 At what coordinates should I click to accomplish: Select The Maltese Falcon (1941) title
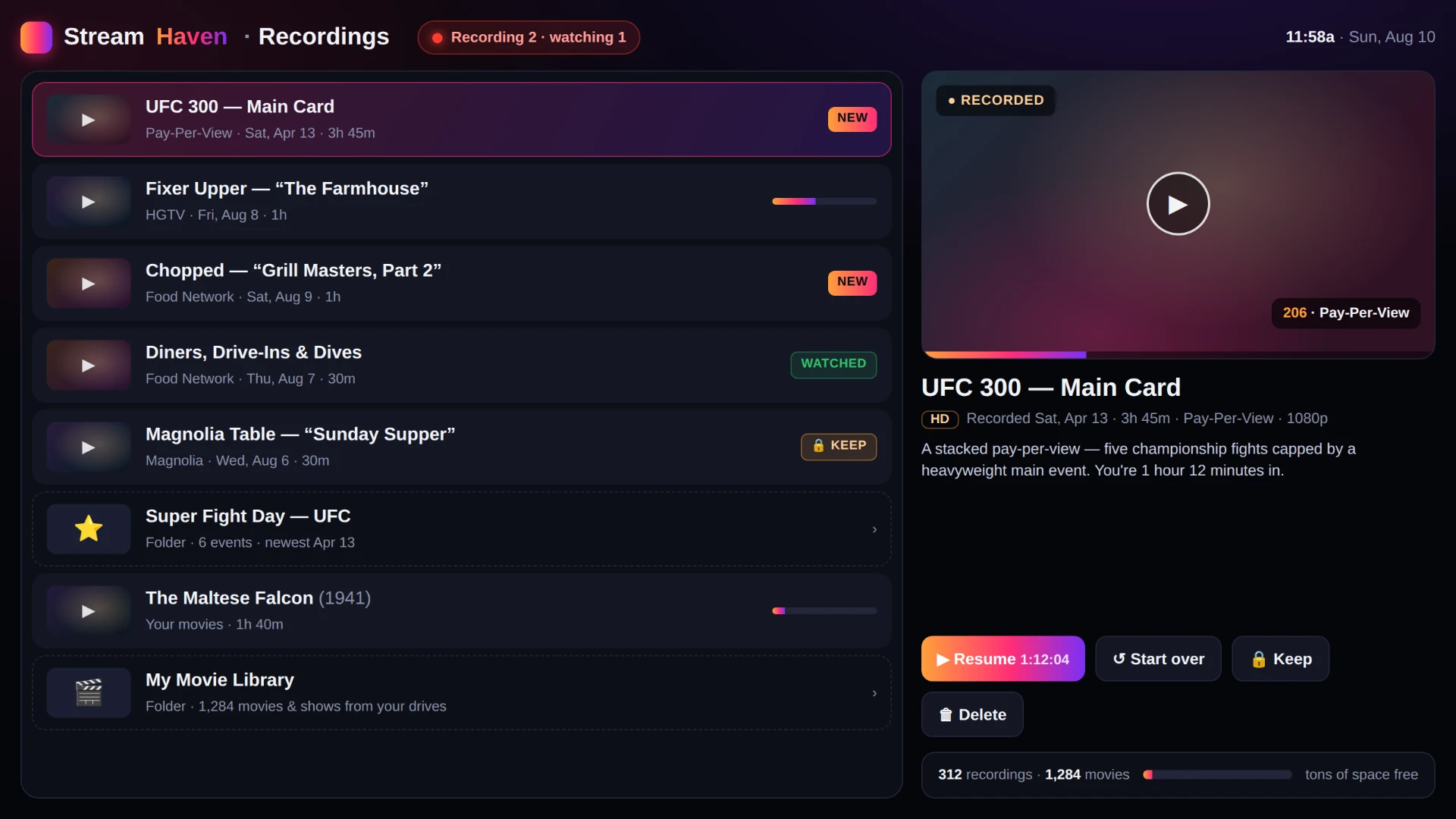click(x=258, y=598)
